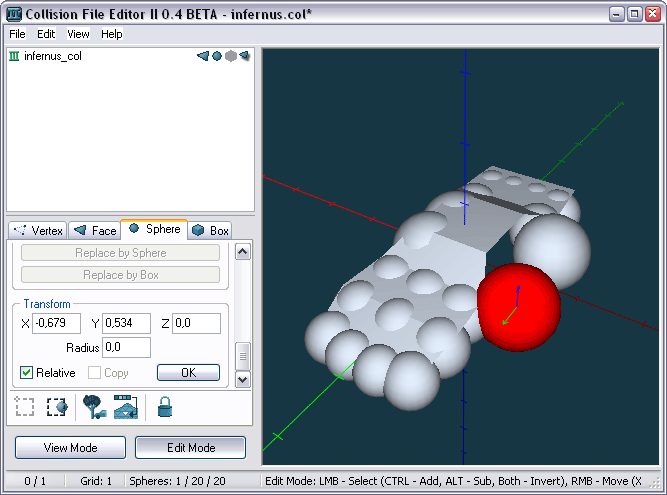Tick the greyed Copy checkbox
Image resolution: width=667 pixels, height=495 pixels.
[94, 373]
